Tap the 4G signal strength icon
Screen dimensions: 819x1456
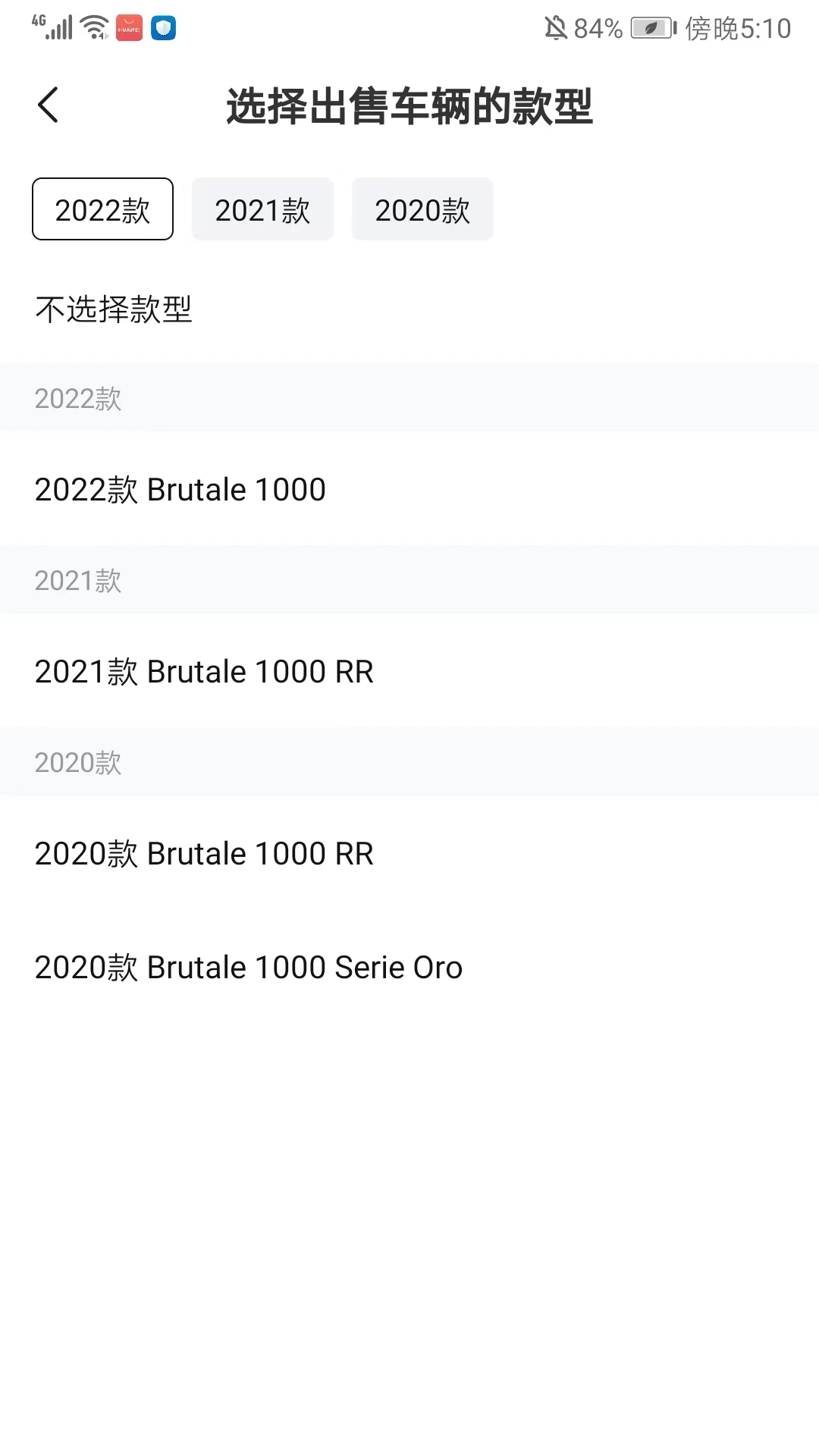(53, 27)
